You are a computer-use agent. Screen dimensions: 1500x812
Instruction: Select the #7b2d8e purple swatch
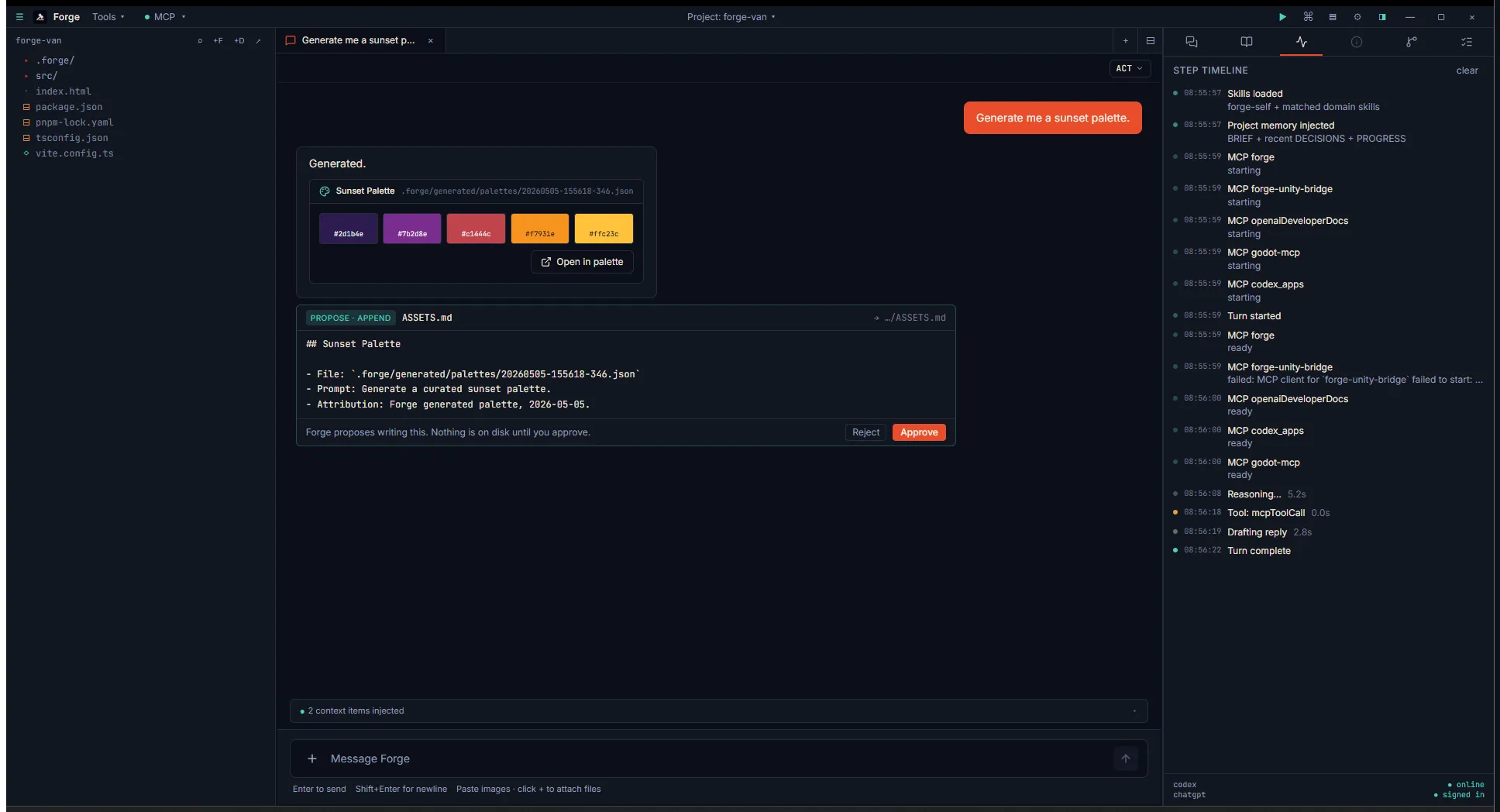tap(412, 229)
